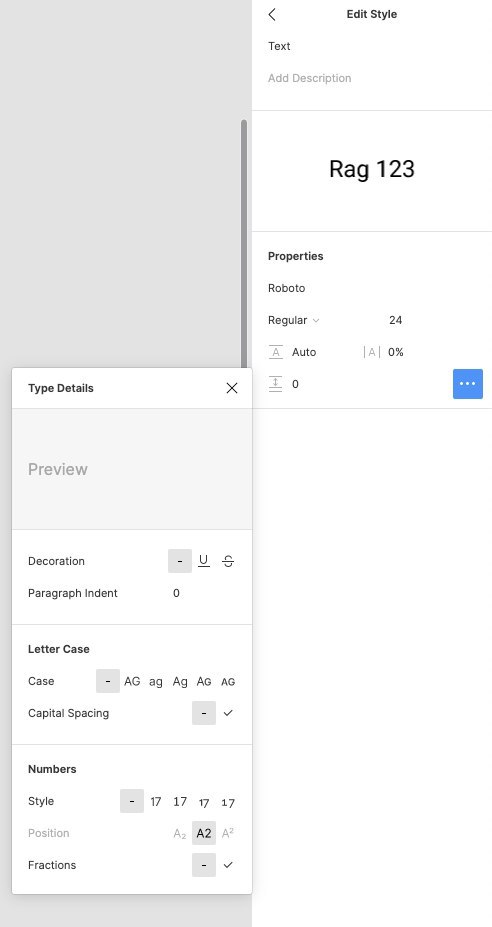
Task: Click the Auto line height field
Action: click(x=304, y=352)
